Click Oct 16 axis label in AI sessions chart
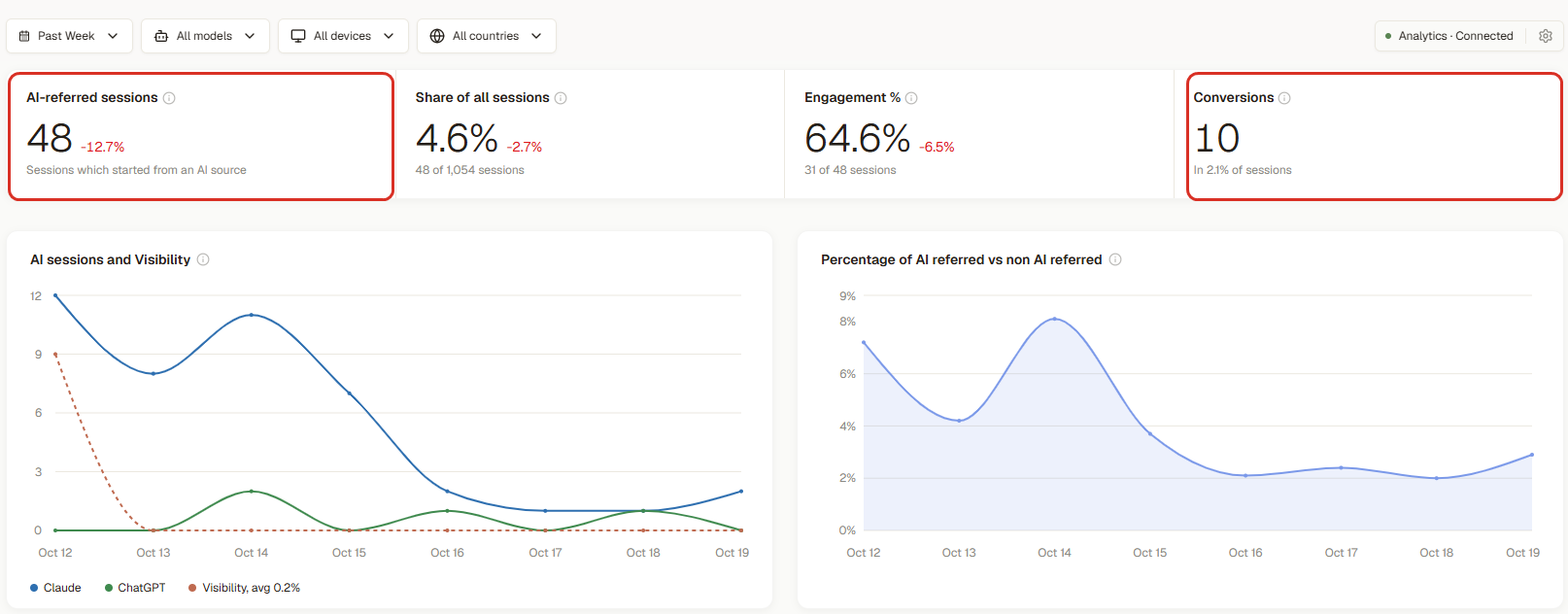 point(447,553)
